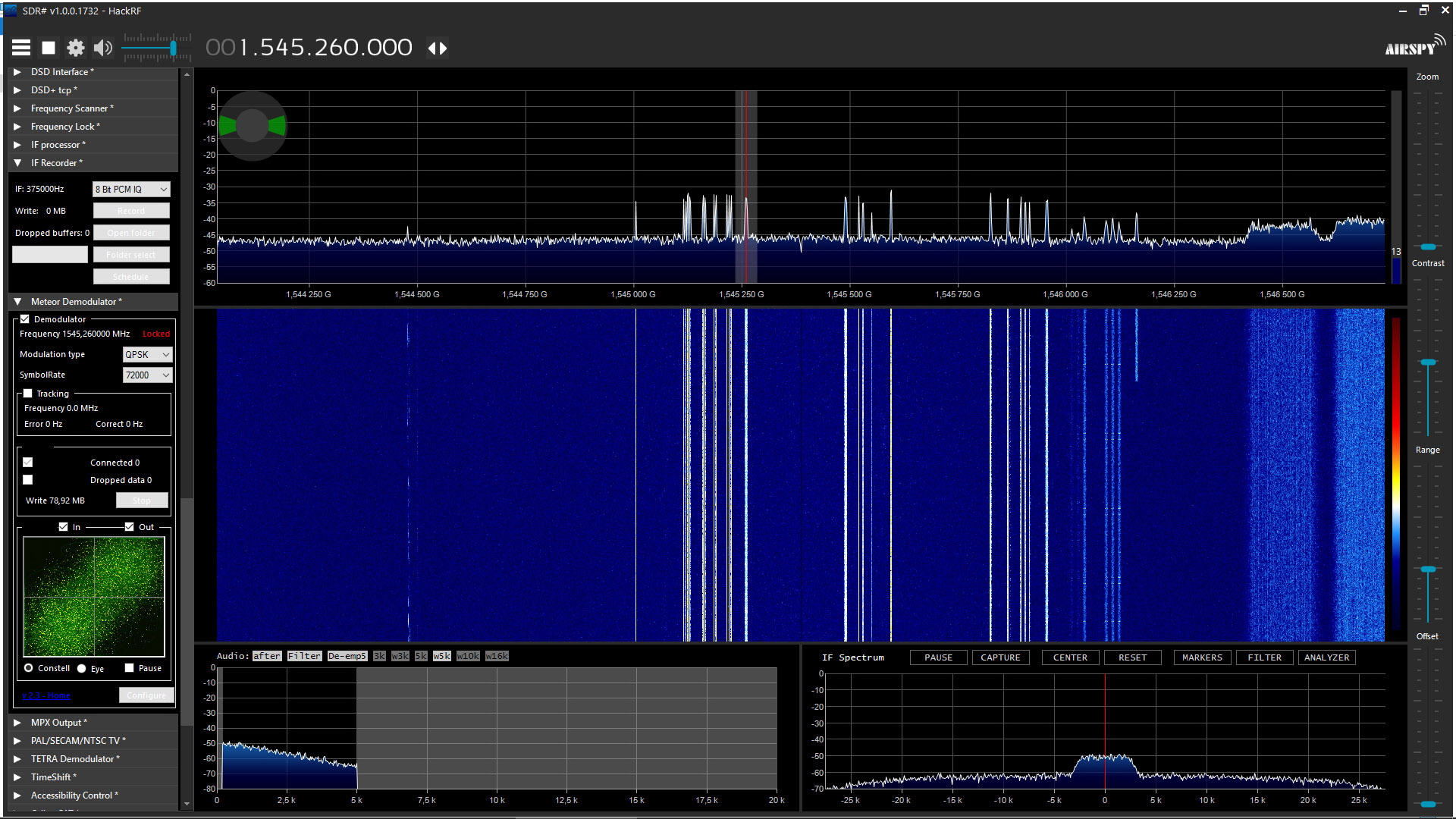Click the circular step navigator in spectrum
The width and height of the screenshot is (1456, 819).
253,126
